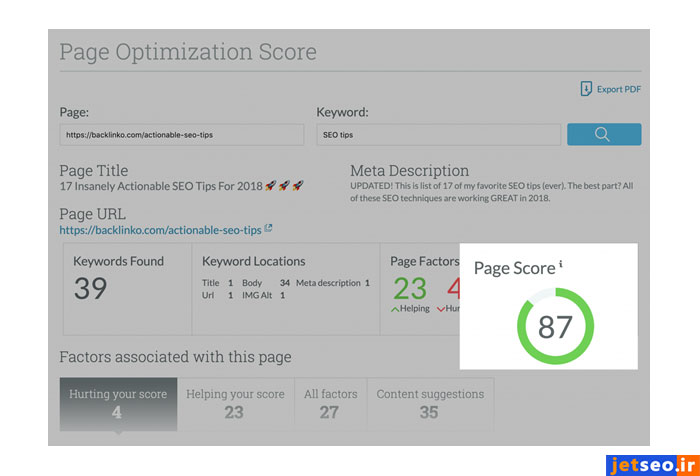Show the Content suggestions tab
The width and height of the screenshot is (700, 476).
click(x=429, y=403)
